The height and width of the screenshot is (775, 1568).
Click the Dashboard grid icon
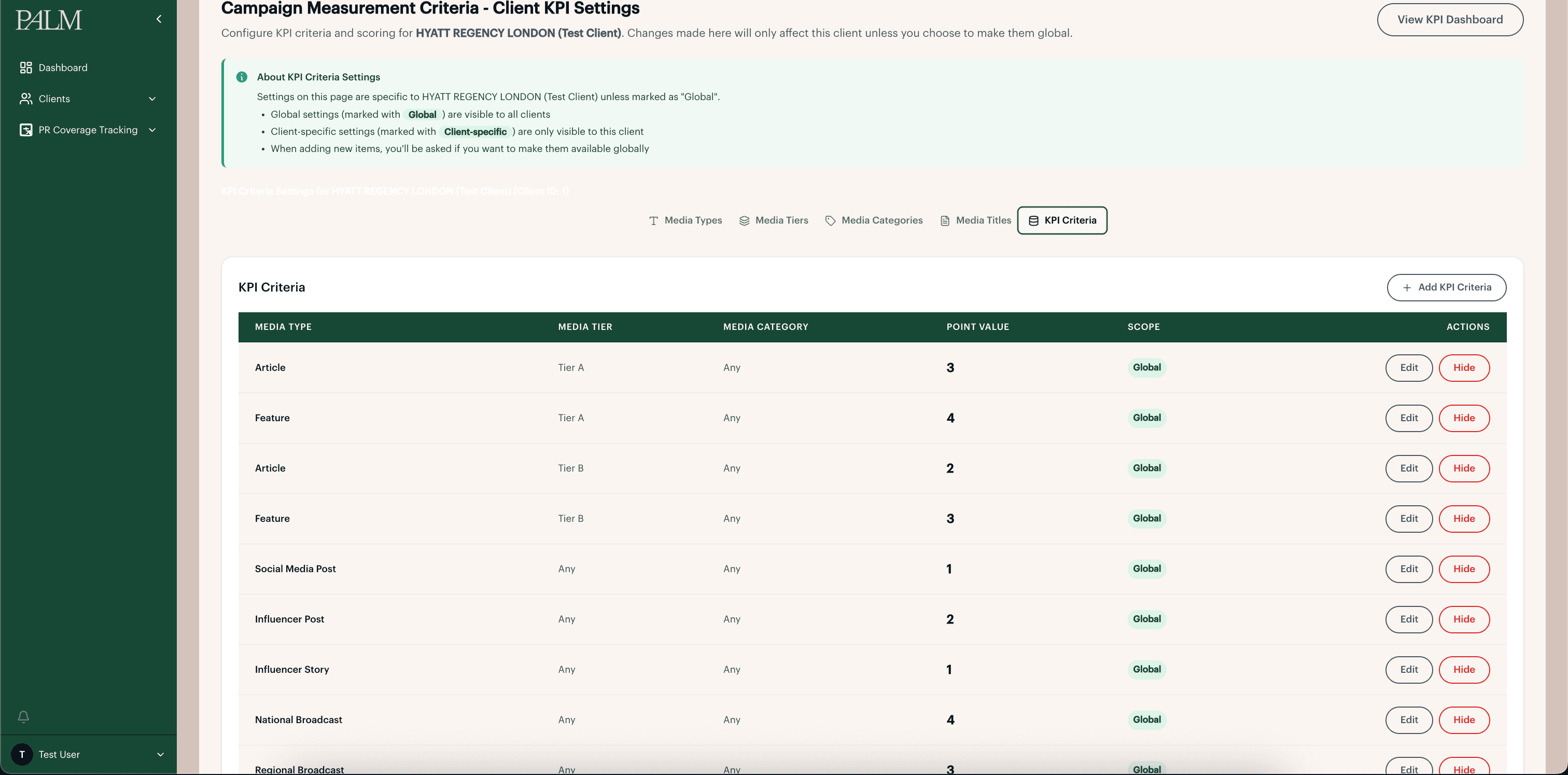(25, 67)
